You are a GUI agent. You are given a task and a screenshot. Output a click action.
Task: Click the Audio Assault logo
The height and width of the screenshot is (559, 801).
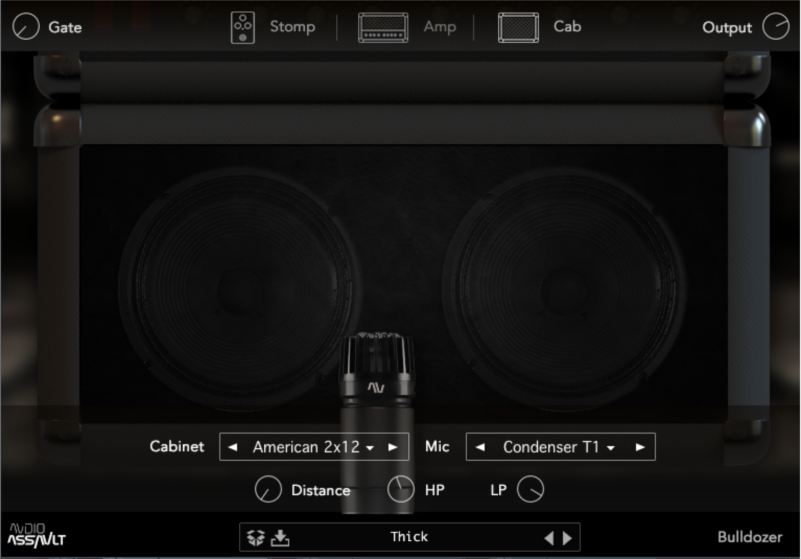point(37,535)
